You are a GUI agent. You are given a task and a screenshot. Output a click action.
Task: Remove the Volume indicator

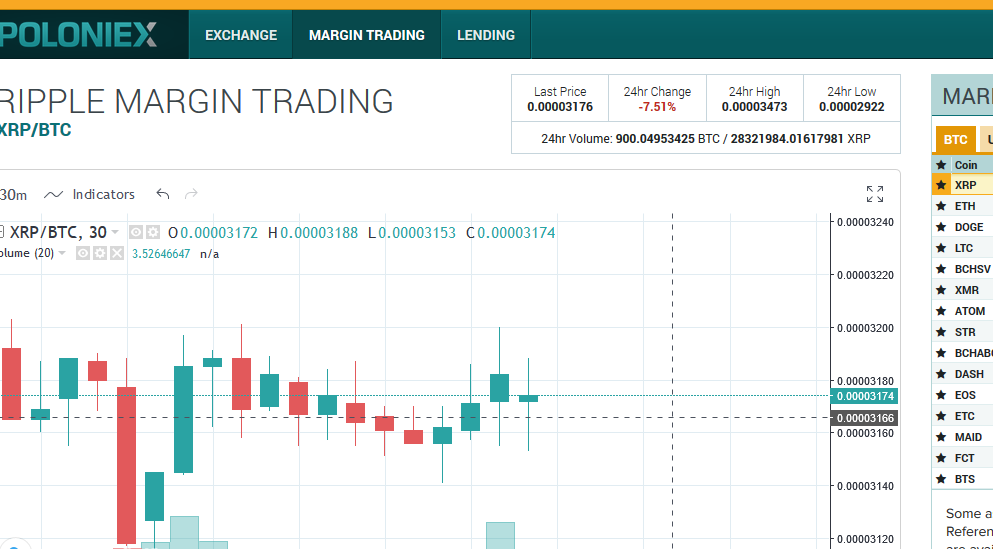117,253
